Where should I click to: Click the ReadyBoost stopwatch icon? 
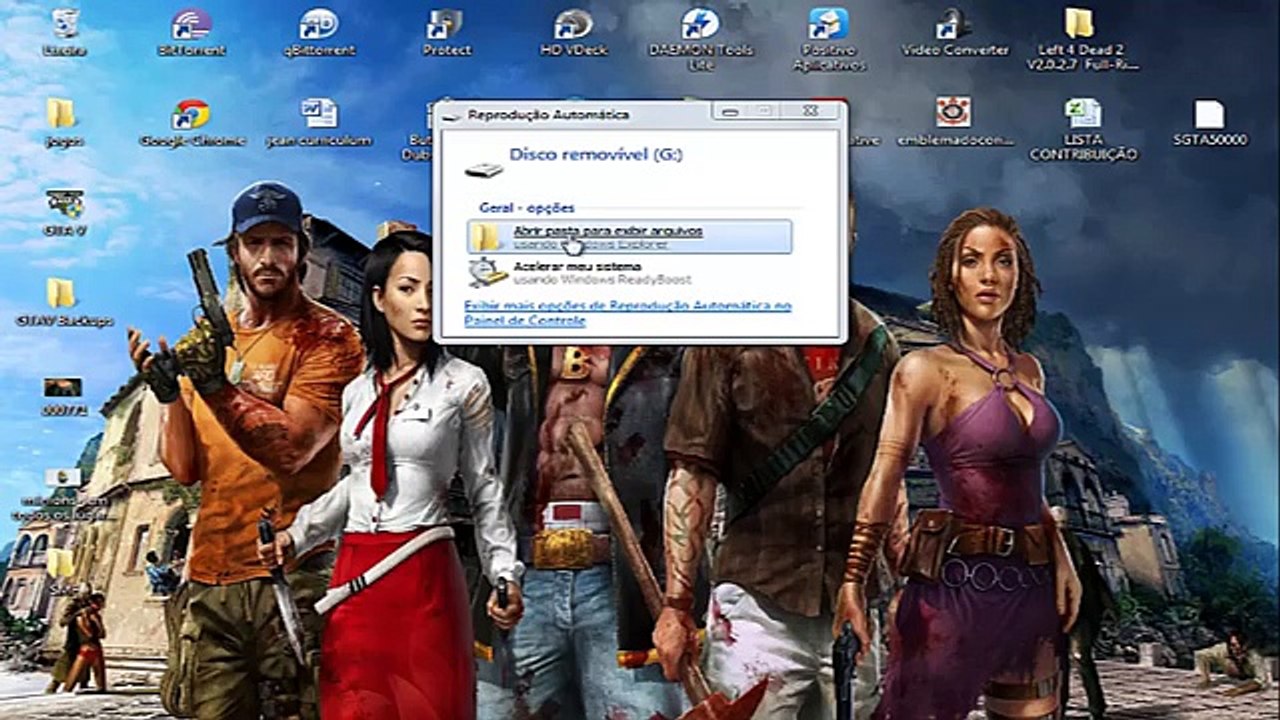coord(488,272)
